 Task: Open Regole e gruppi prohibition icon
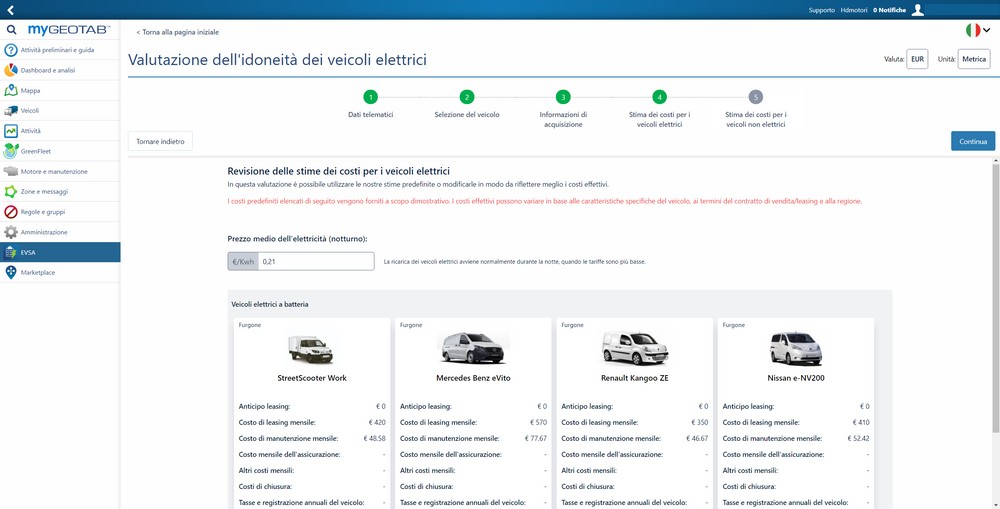(x=11, y=212)
